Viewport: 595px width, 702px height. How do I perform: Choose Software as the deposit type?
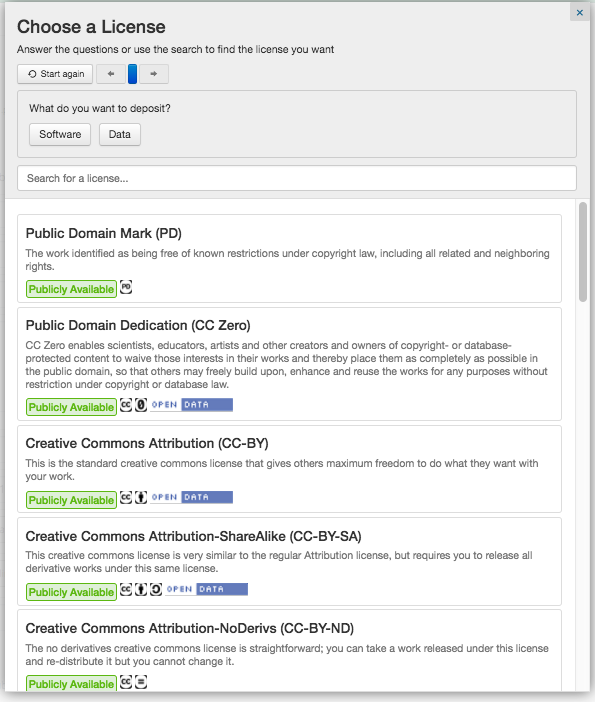(x=60, y=134)
